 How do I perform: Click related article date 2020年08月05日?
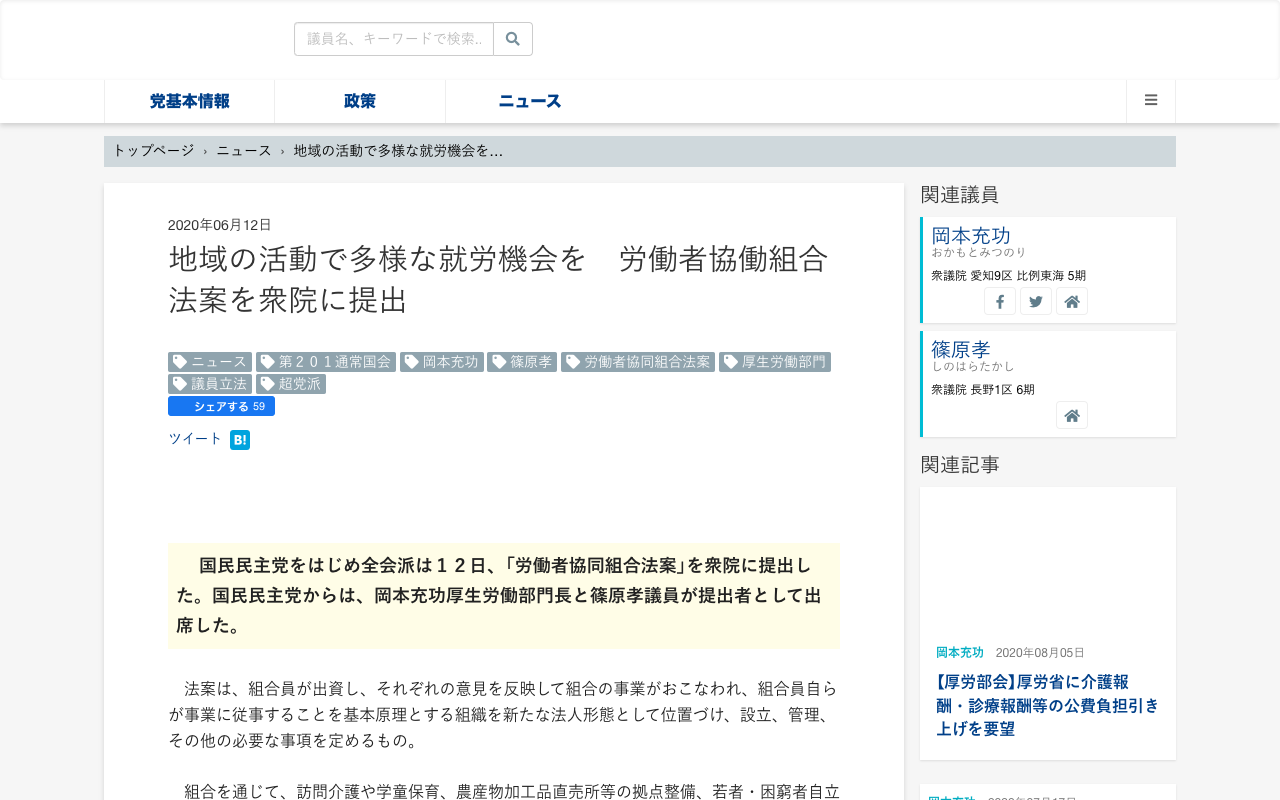[1040, 653]
